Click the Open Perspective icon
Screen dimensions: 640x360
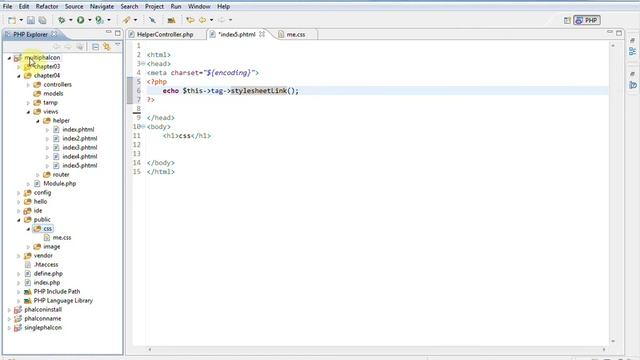pos(567,20)
